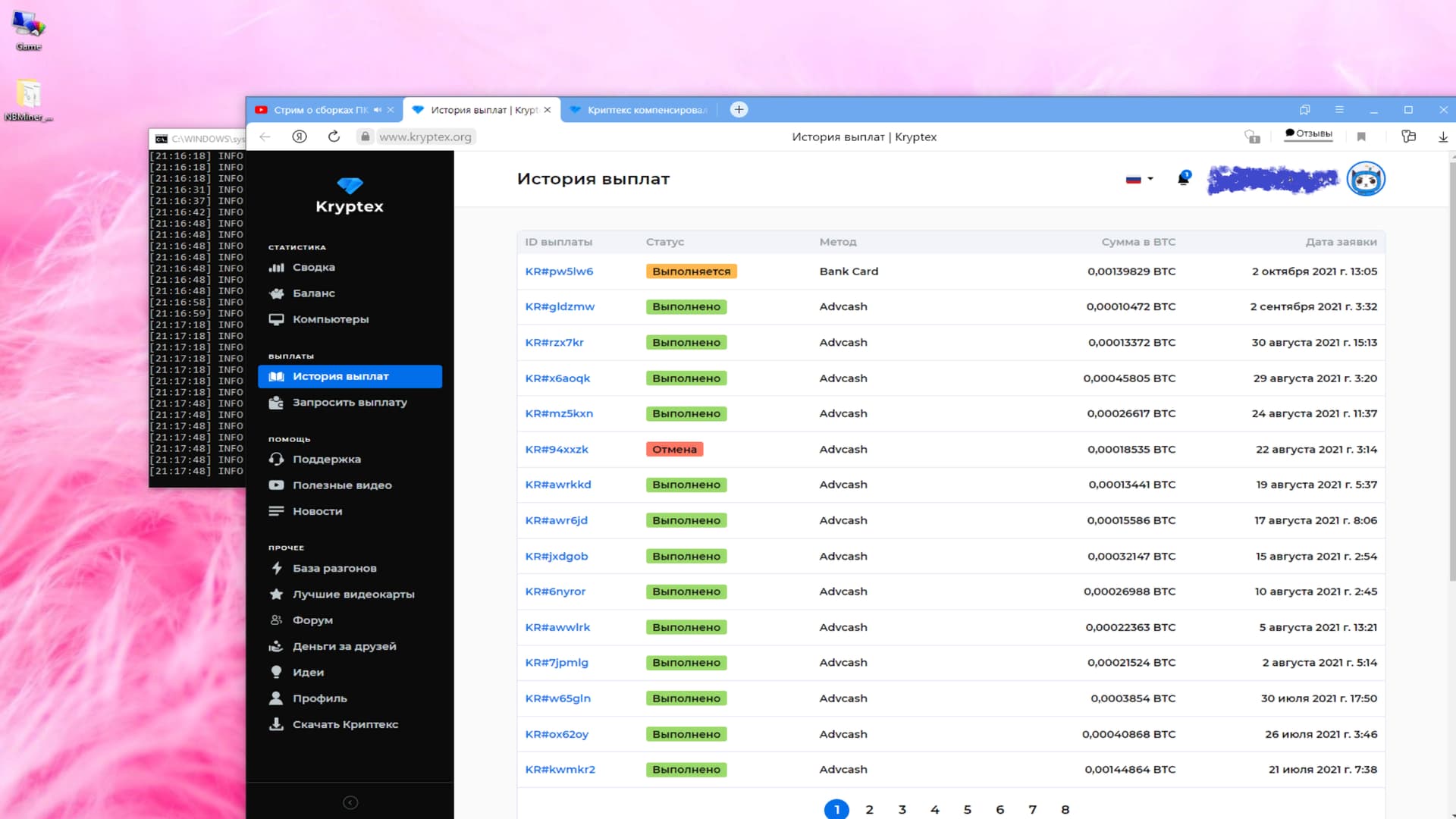The width and height of the screenshot is (1456, 819).
Task: Click the www.kryptex.org address field
Action: point(425,137)
